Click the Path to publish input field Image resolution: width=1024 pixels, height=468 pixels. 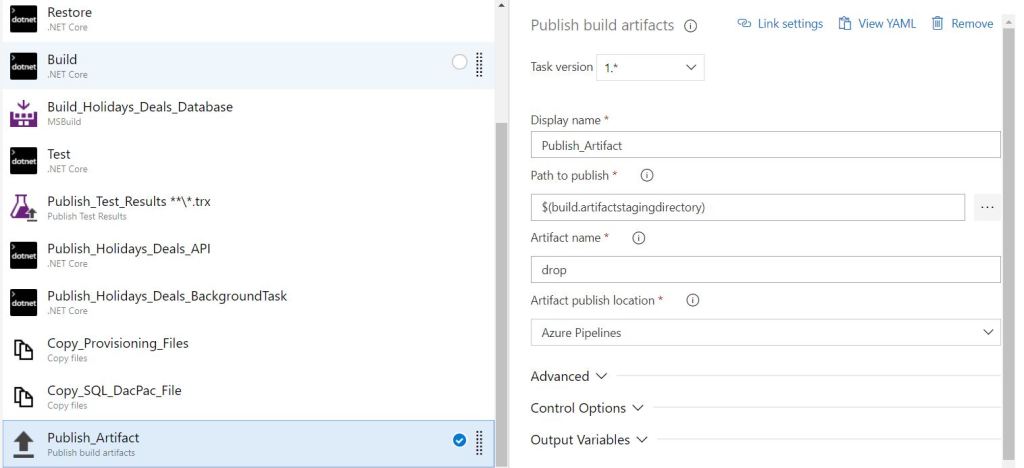pyautogui.click(x=748, y=207)
